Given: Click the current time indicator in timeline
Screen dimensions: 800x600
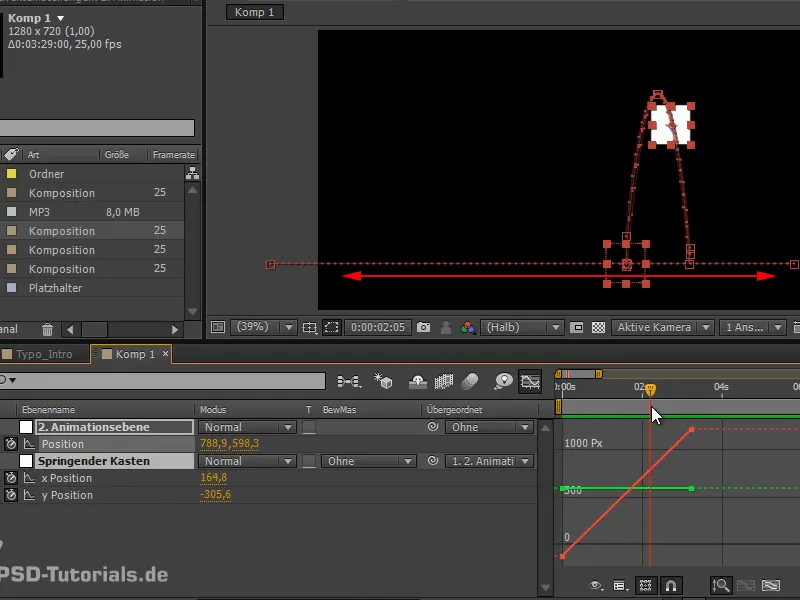Looking at the screenshot, I should [650, 389].
